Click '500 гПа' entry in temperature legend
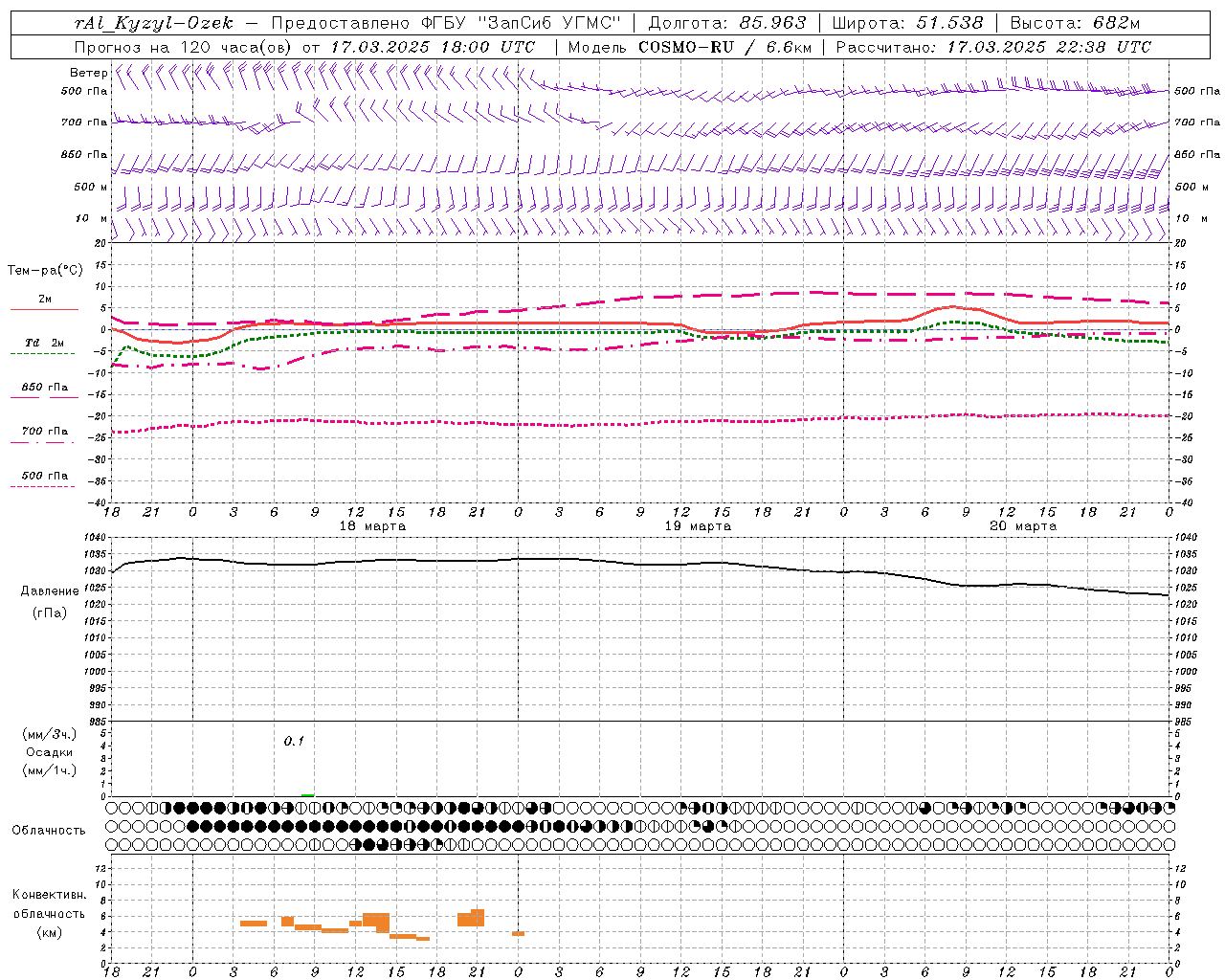Image resolution: width=1225 pixels, height=980 pixels. 45,476
